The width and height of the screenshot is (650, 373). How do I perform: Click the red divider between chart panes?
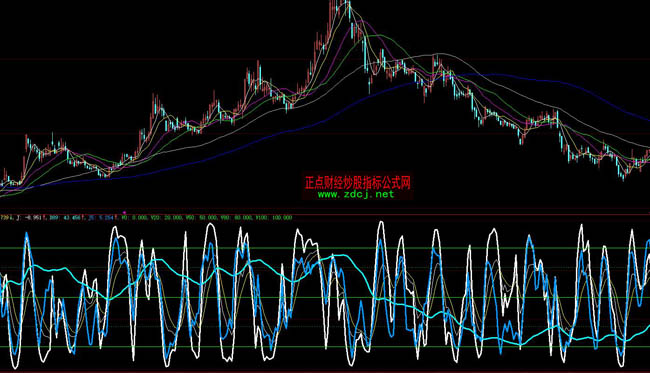coord(325,214)
